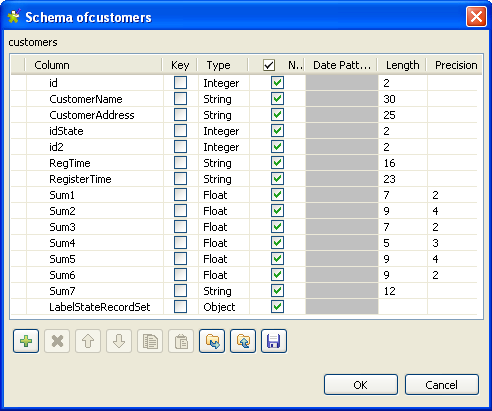Image resolution: width=492 pixels, height=411 pixels.
Task: Select the CustomerAddress name cell
Action: (95, 115)
